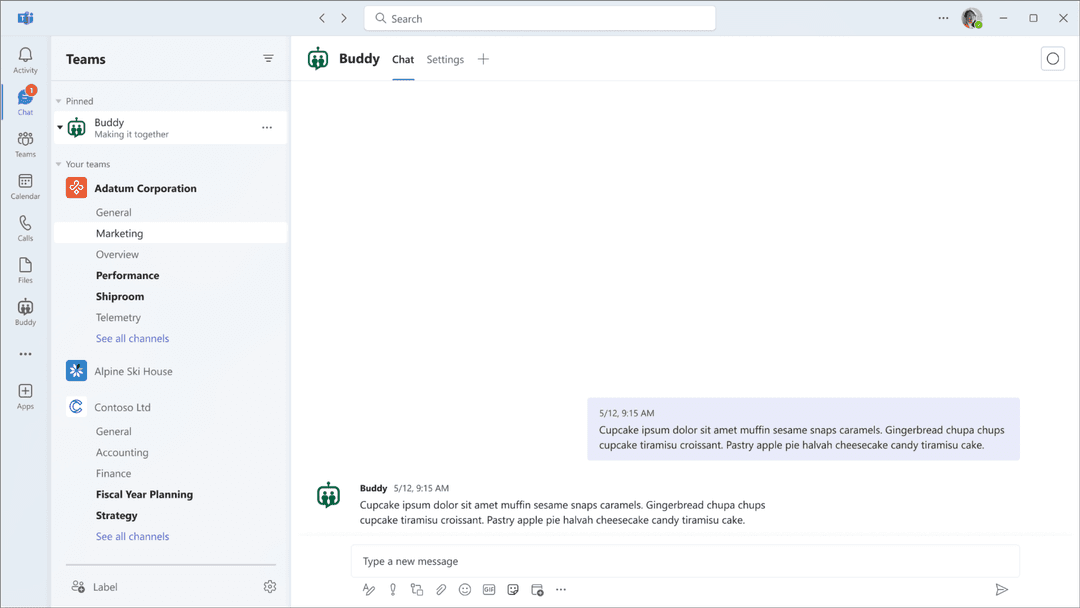Set delivery importance for the message
This screenshot has width=1080, height=608.
[x=392, y=589]
